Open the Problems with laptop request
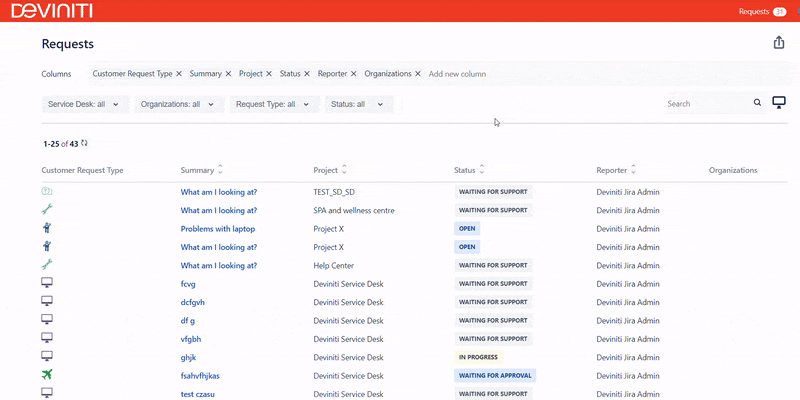 pos(218,229)
